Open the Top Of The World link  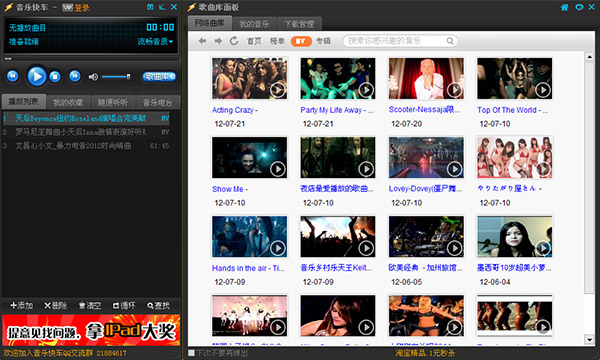(513, 110)
